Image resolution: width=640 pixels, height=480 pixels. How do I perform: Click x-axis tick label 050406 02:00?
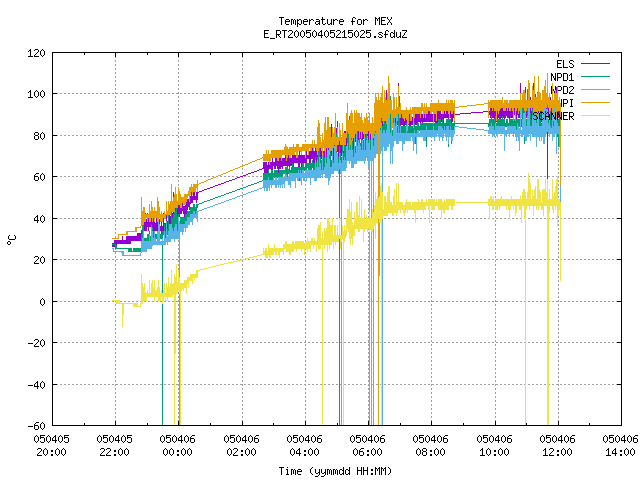tap(242, 446)
